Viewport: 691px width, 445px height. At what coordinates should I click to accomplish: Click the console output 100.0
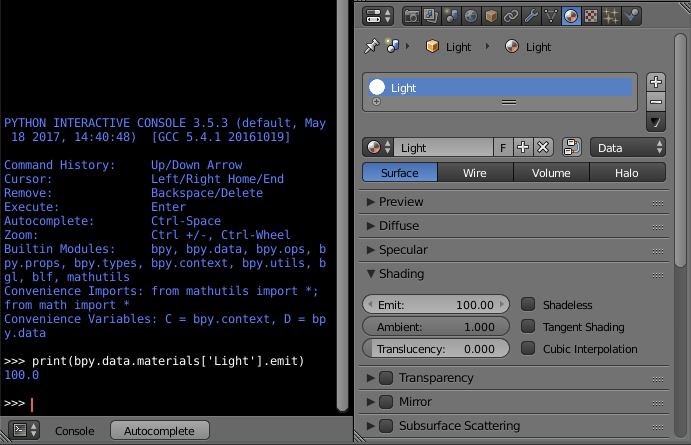[x=22, y=375]
